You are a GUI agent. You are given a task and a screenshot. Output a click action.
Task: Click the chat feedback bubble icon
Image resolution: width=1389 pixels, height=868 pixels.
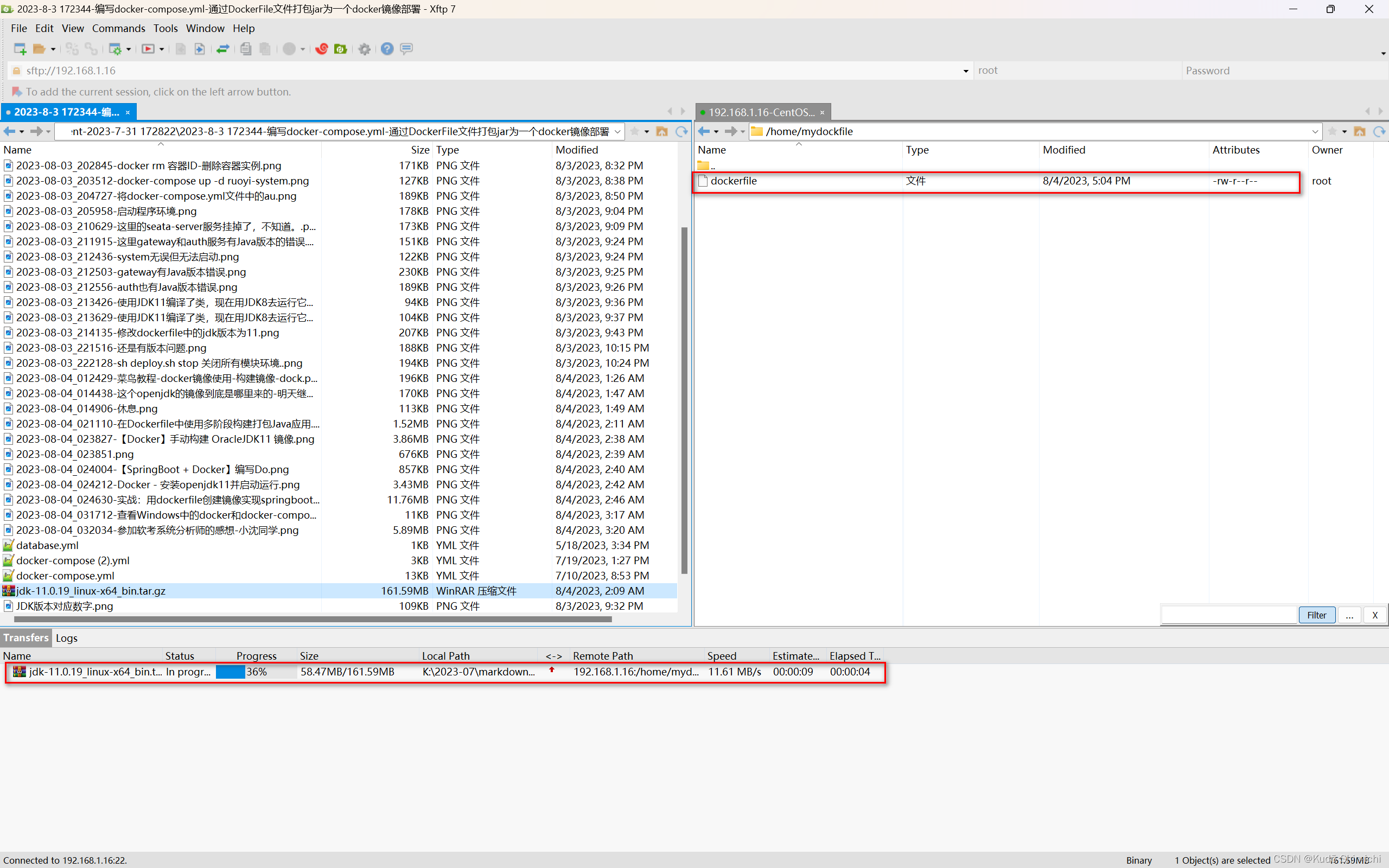point(406,49)
